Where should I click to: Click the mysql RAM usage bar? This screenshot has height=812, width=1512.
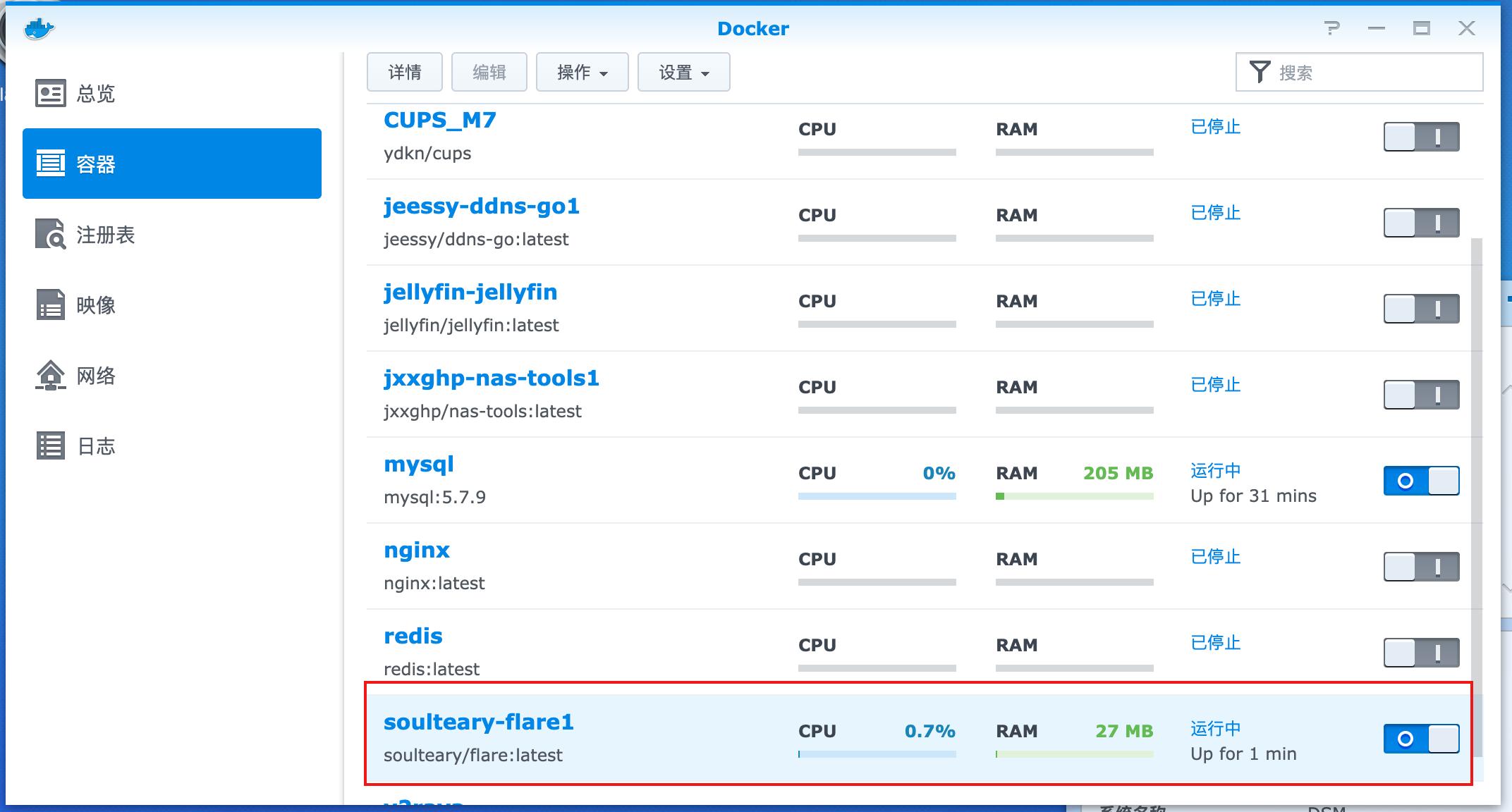[1074, 496]
